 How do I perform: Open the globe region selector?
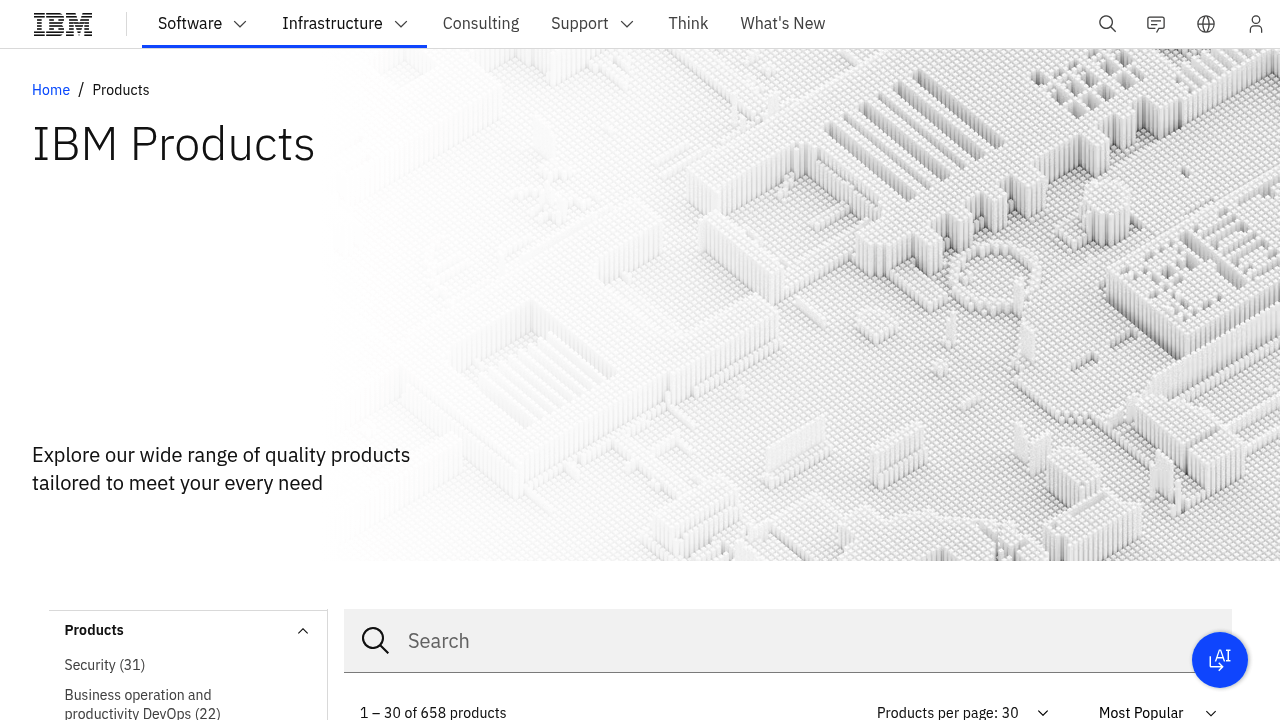pyautogui.click(x=1206, y=24)
